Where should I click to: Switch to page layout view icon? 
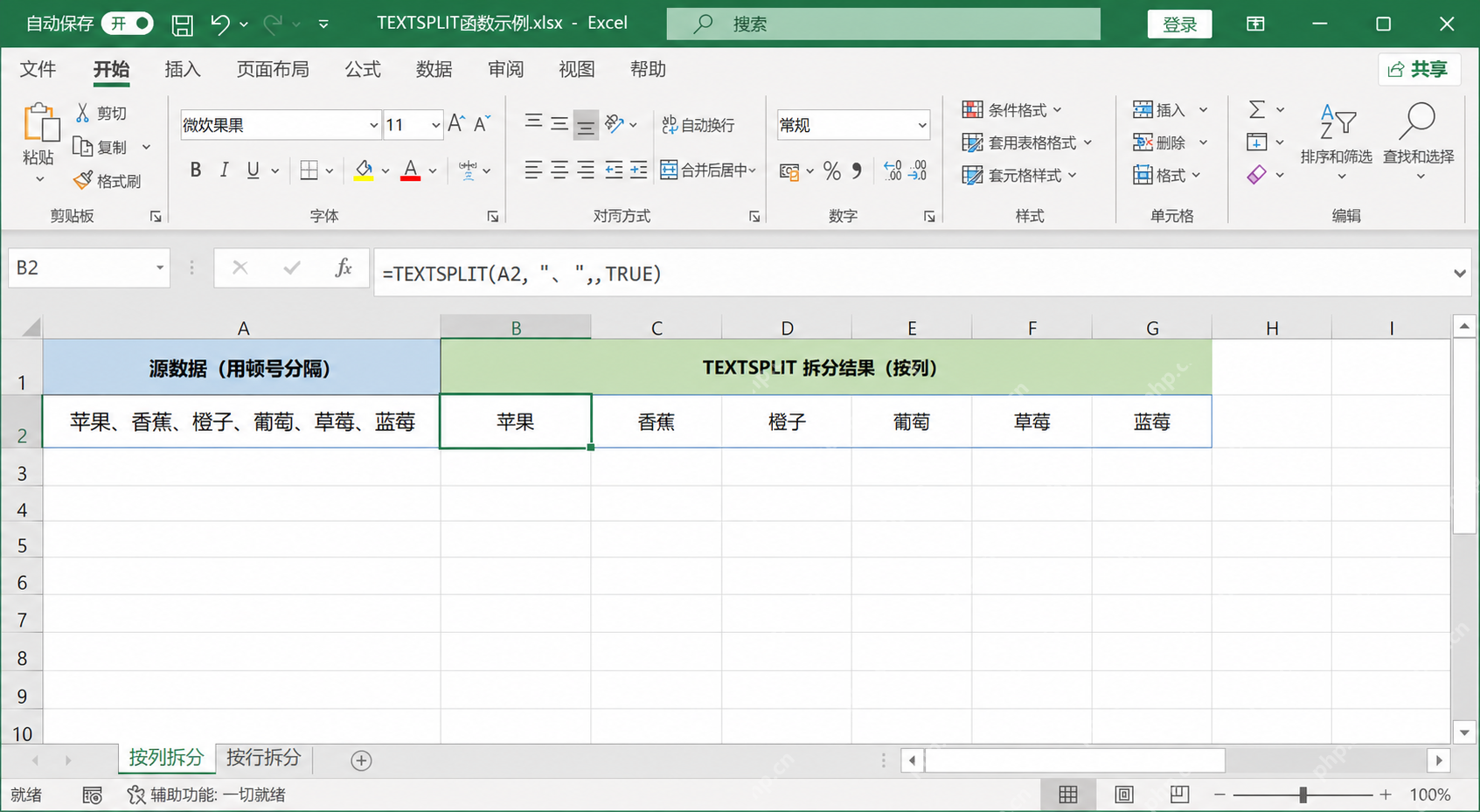point(1123,795)
